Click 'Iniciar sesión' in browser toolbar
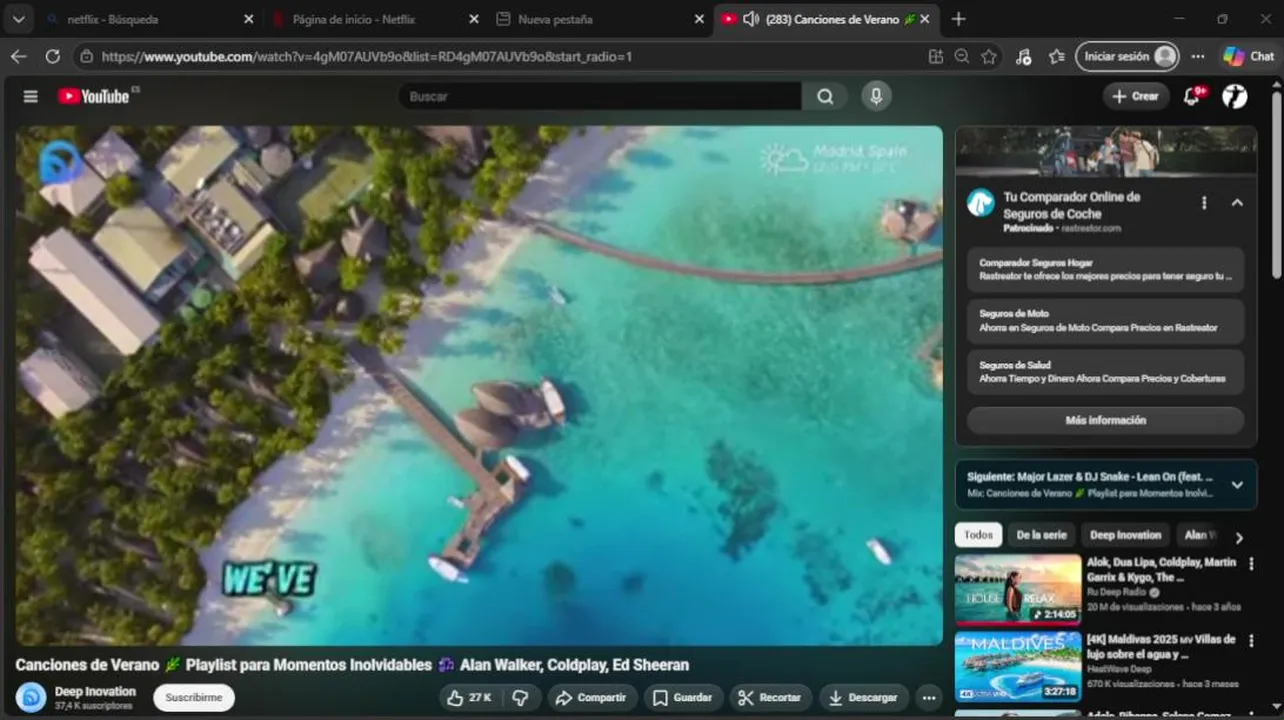Screen dimensions: 1284x720 tap(1127, 57)
